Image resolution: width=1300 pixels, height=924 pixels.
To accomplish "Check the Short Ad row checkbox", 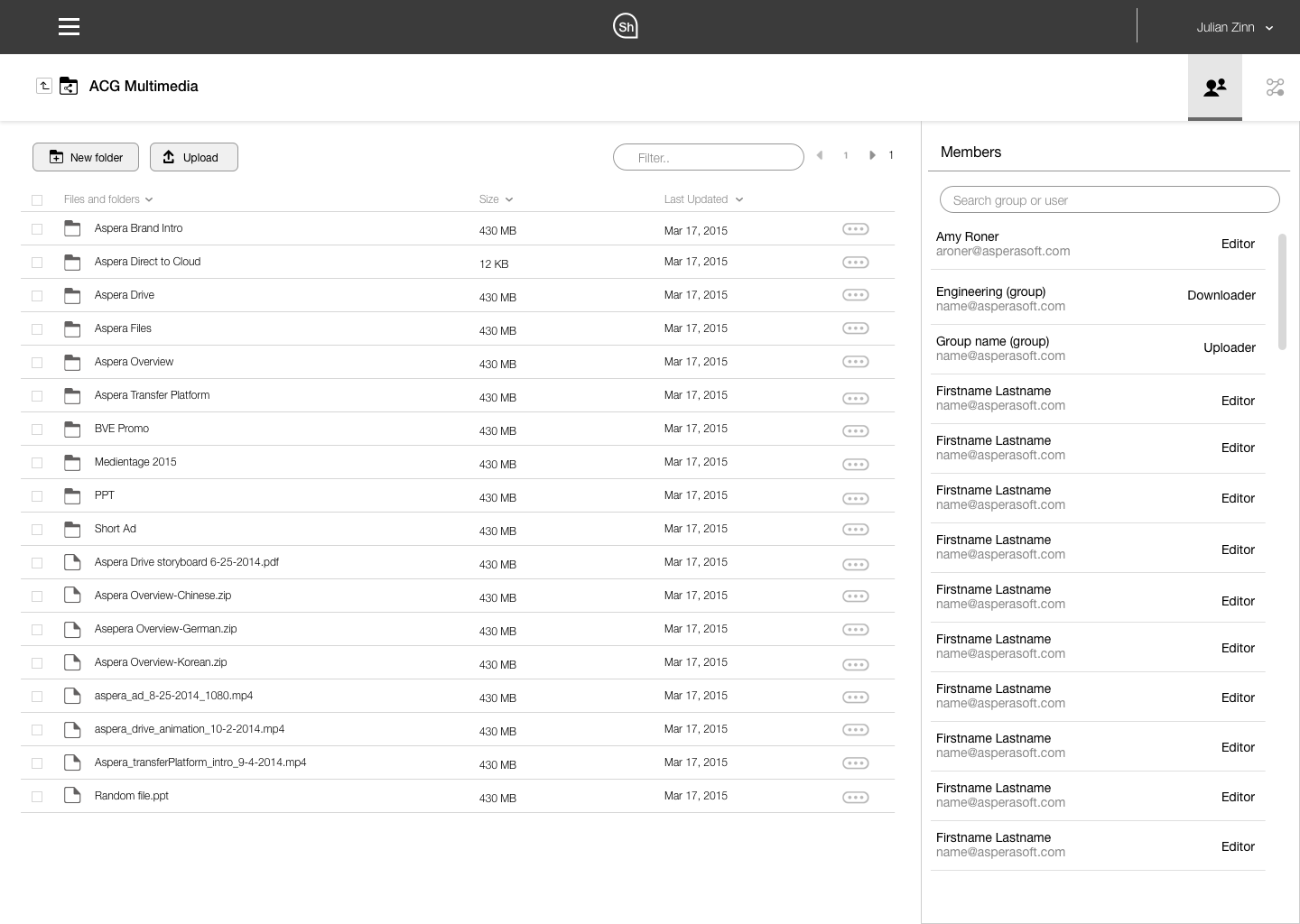I will click(37, 530).
